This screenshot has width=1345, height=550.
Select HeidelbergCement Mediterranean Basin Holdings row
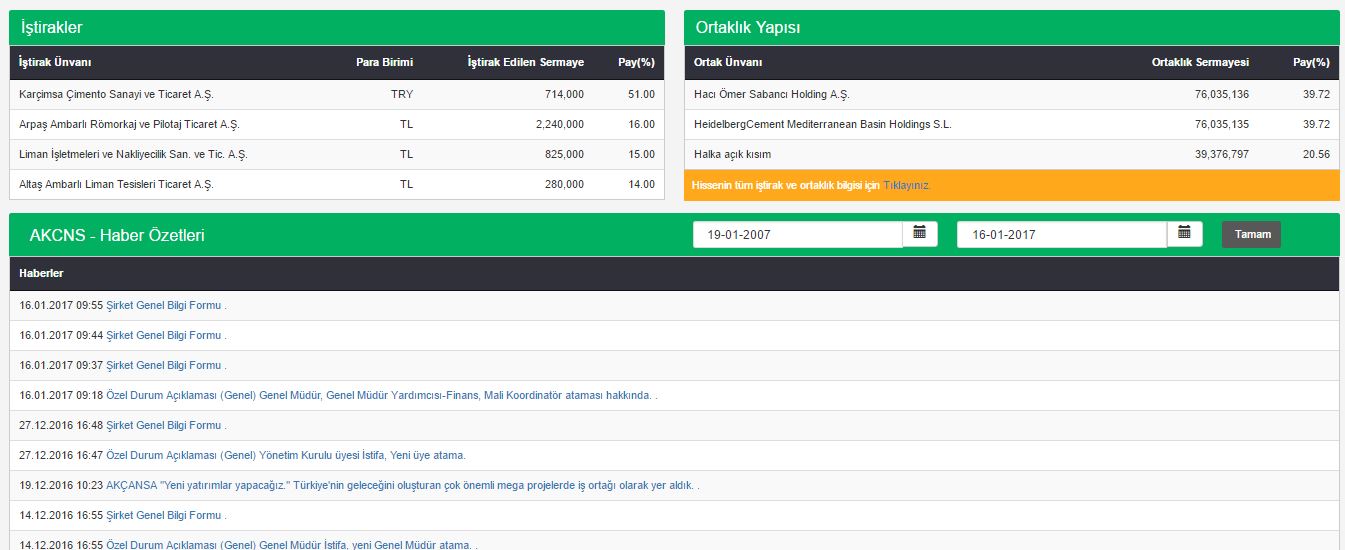point(1012,124)
